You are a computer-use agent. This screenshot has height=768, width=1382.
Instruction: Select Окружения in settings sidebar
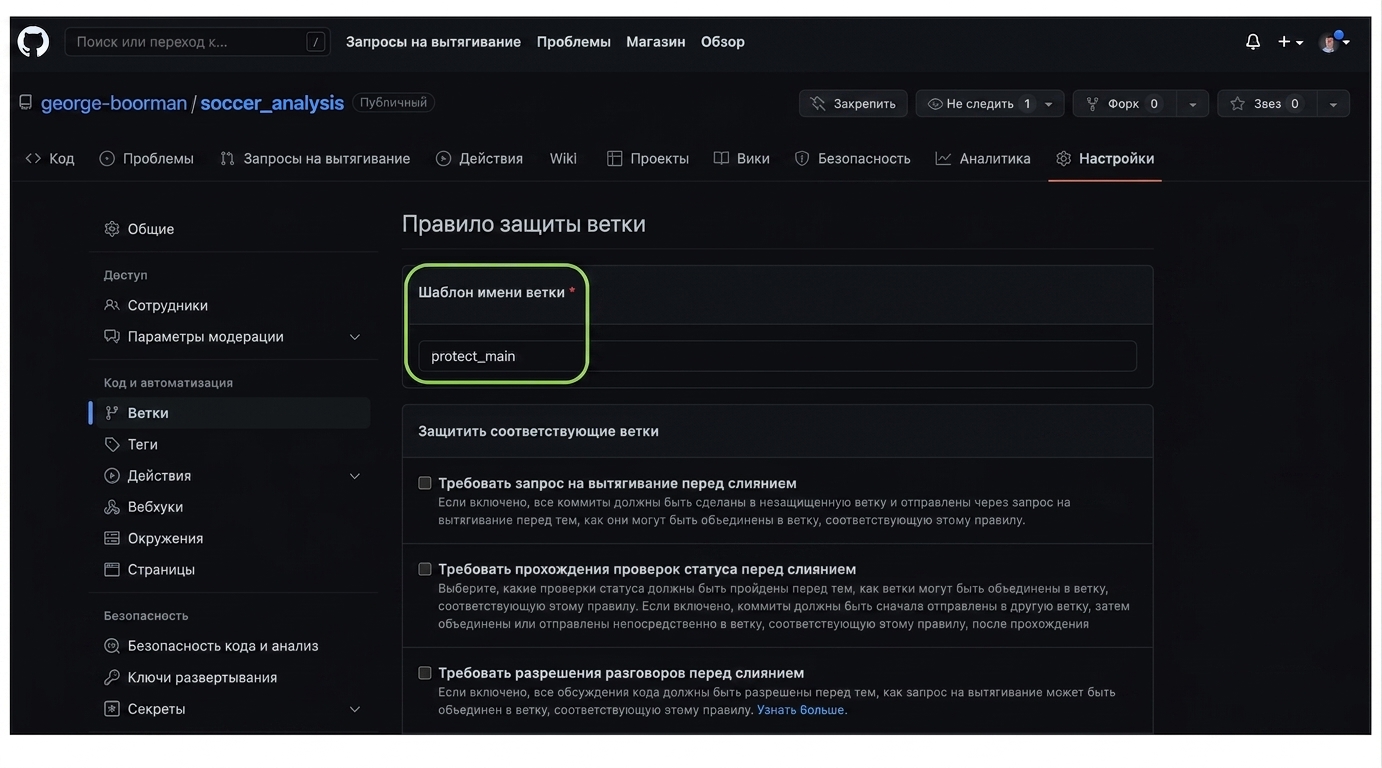[x=234, y=538]
